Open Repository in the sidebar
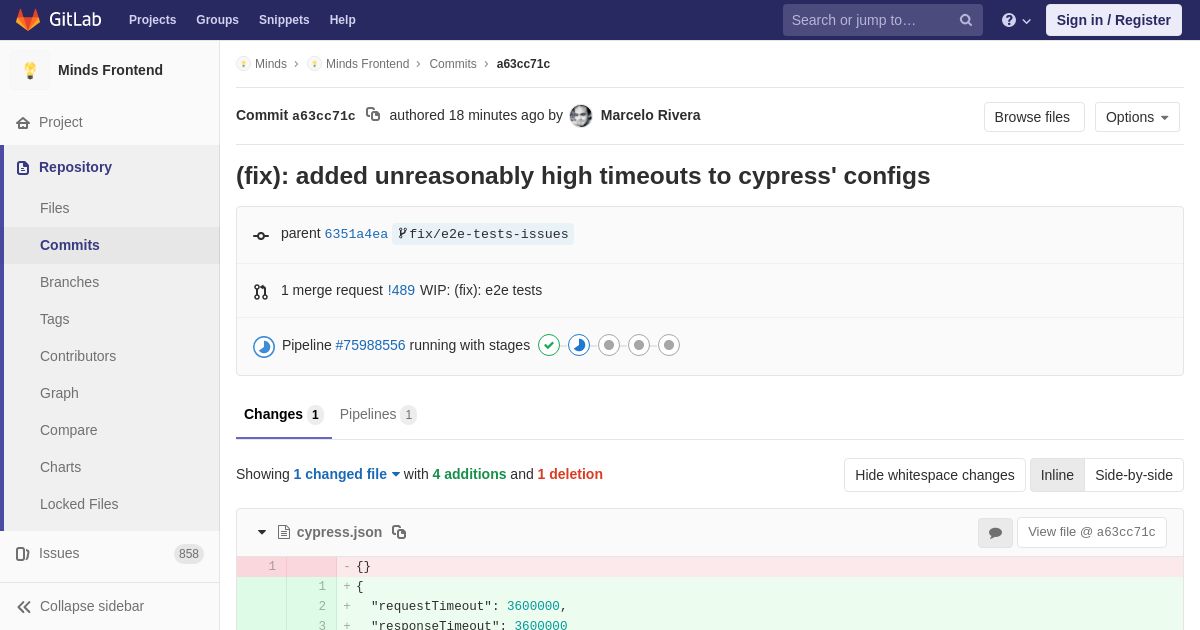Screen dimensions: 1200x630 click(x=110, y=167)
